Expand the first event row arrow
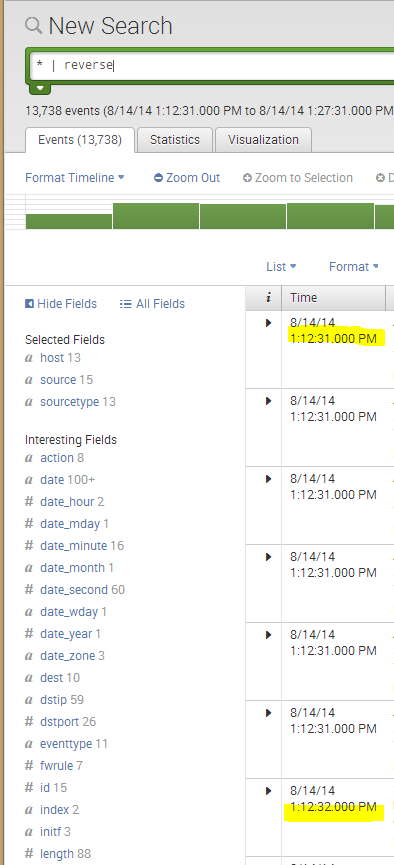This screenshot has height=865, width=394. pyautogui.click(x=269, y=323)
